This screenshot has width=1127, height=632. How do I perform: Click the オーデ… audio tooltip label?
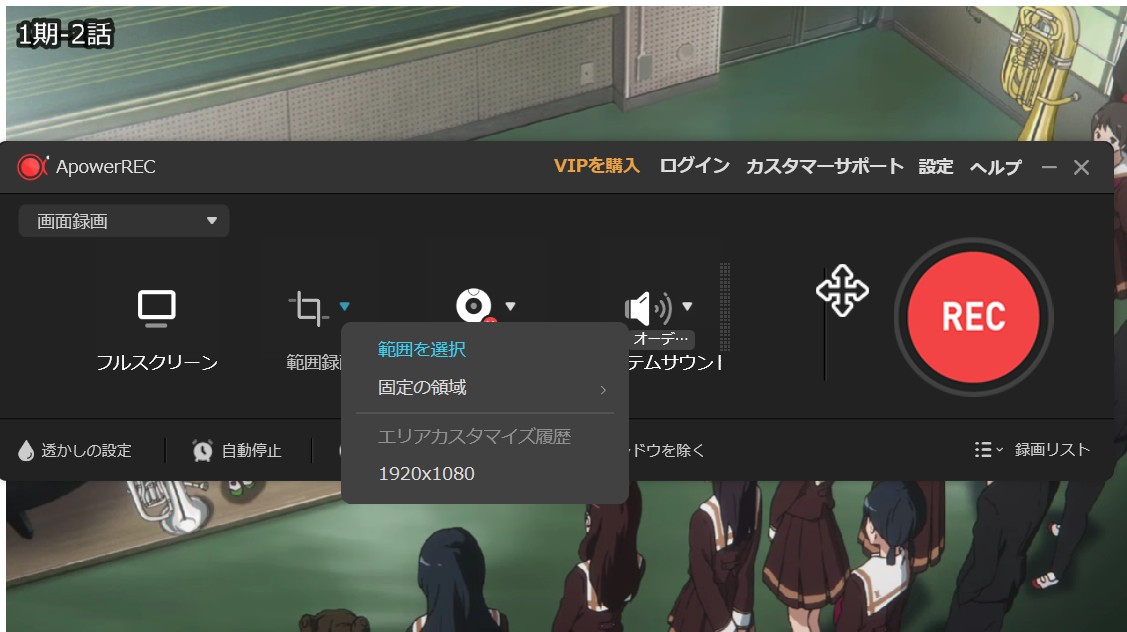661,339
